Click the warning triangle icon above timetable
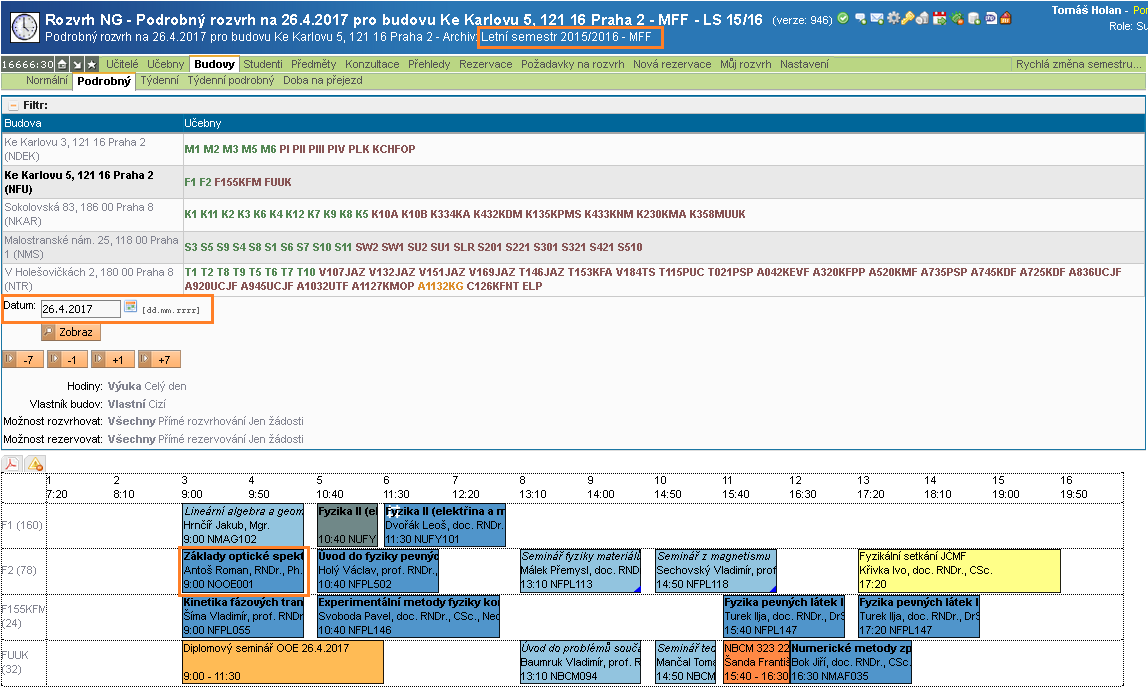The image size is (1148, 689). [35, 464]
